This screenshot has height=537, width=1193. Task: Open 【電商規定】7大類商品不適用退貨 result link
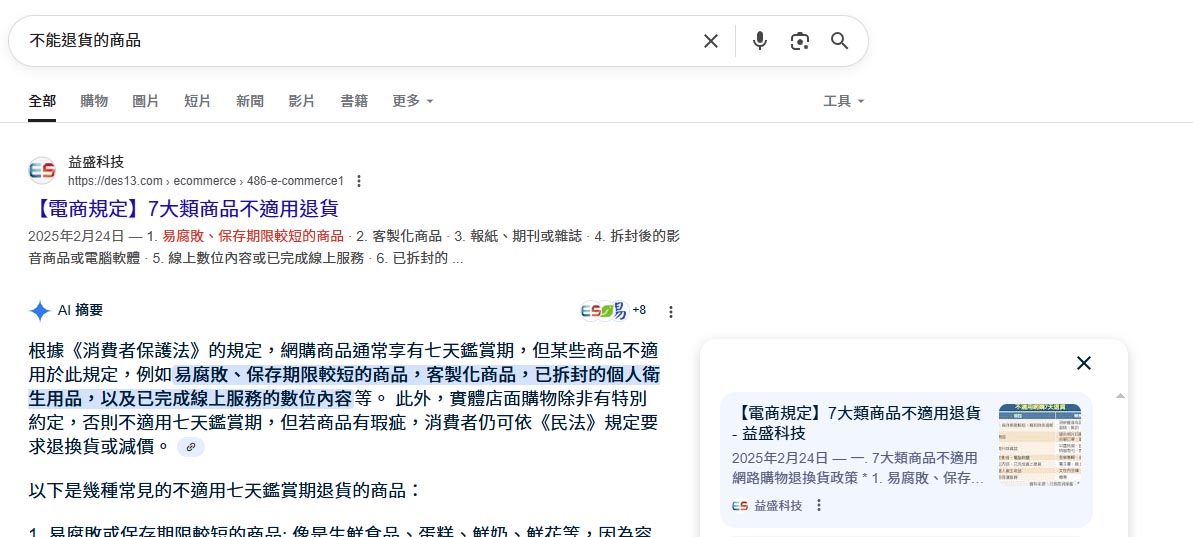(x=188, y=209)
